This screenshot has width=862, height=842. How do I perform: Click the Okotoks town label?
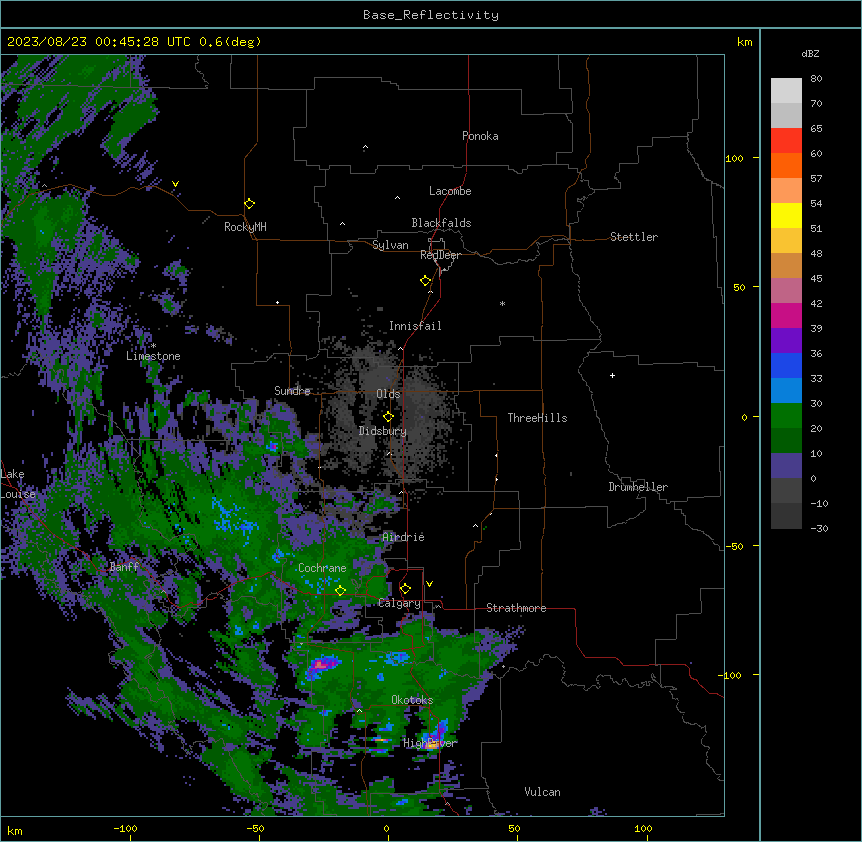click(412, 700)
